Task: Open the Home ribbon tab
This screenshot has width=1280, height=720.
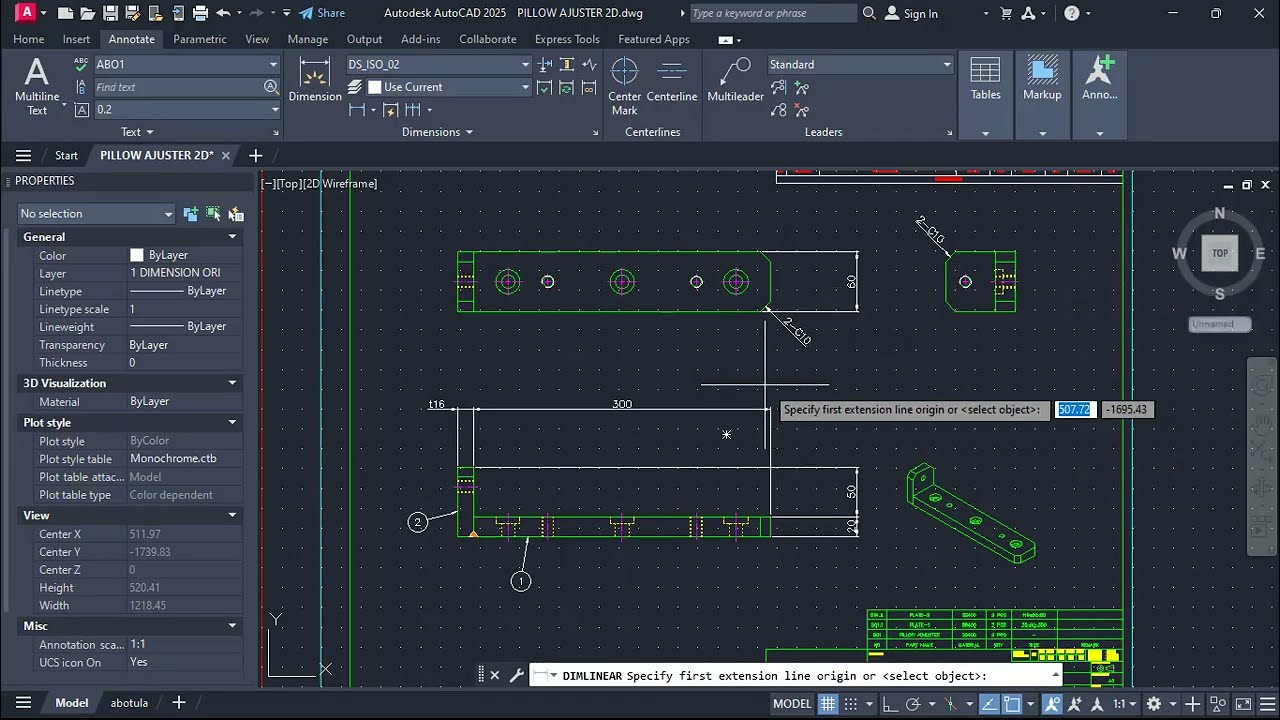Action: tap(28, 39)
